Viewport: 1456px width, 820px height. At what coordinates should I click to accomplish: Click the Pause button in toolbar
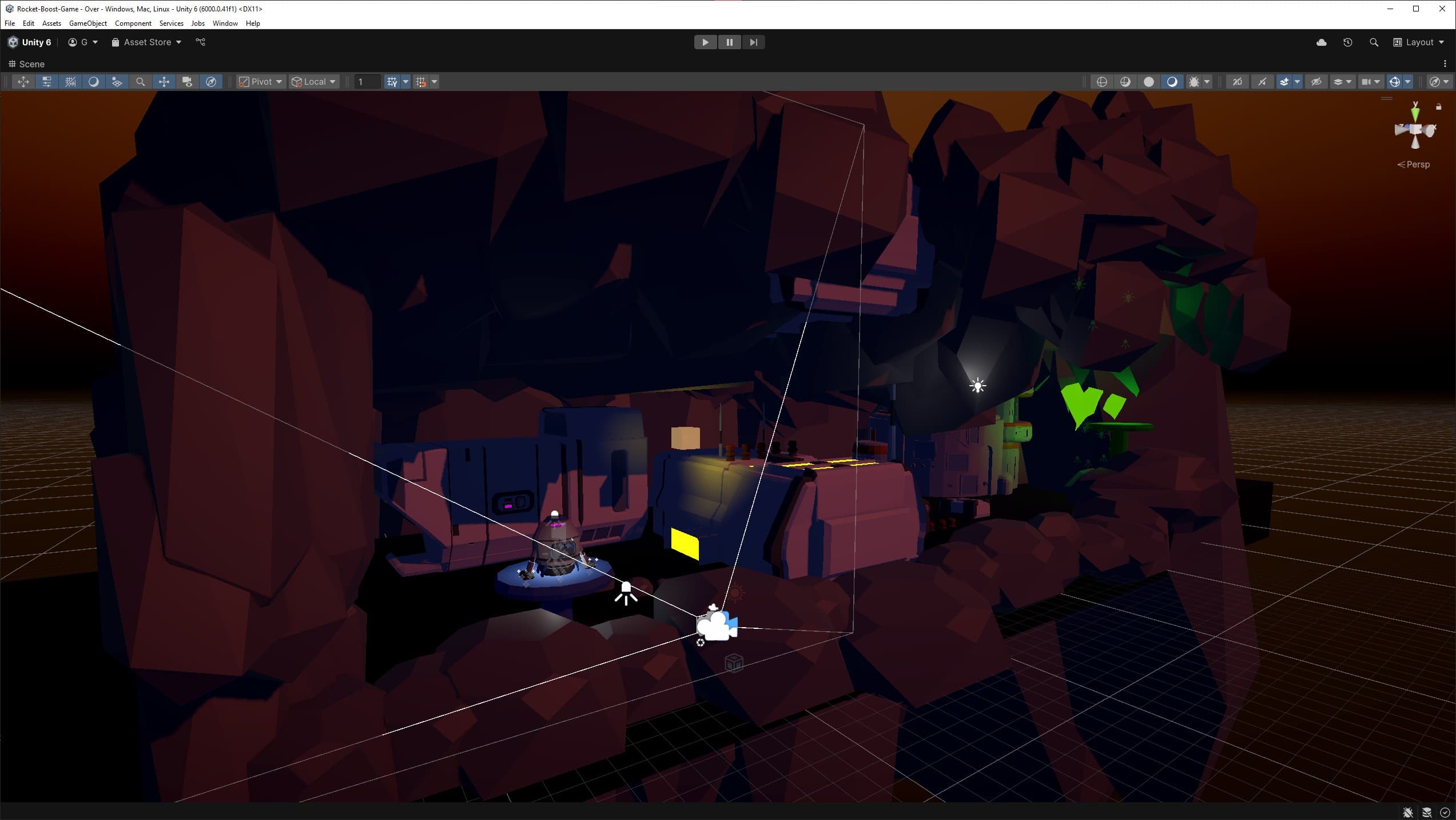tap(729, 42)
